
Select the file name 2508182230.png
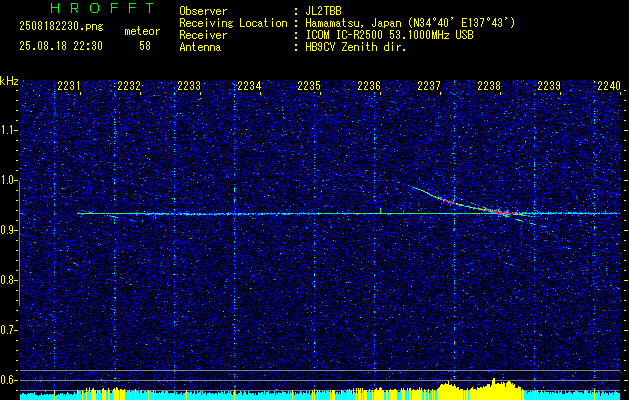[x=61, y=27]
